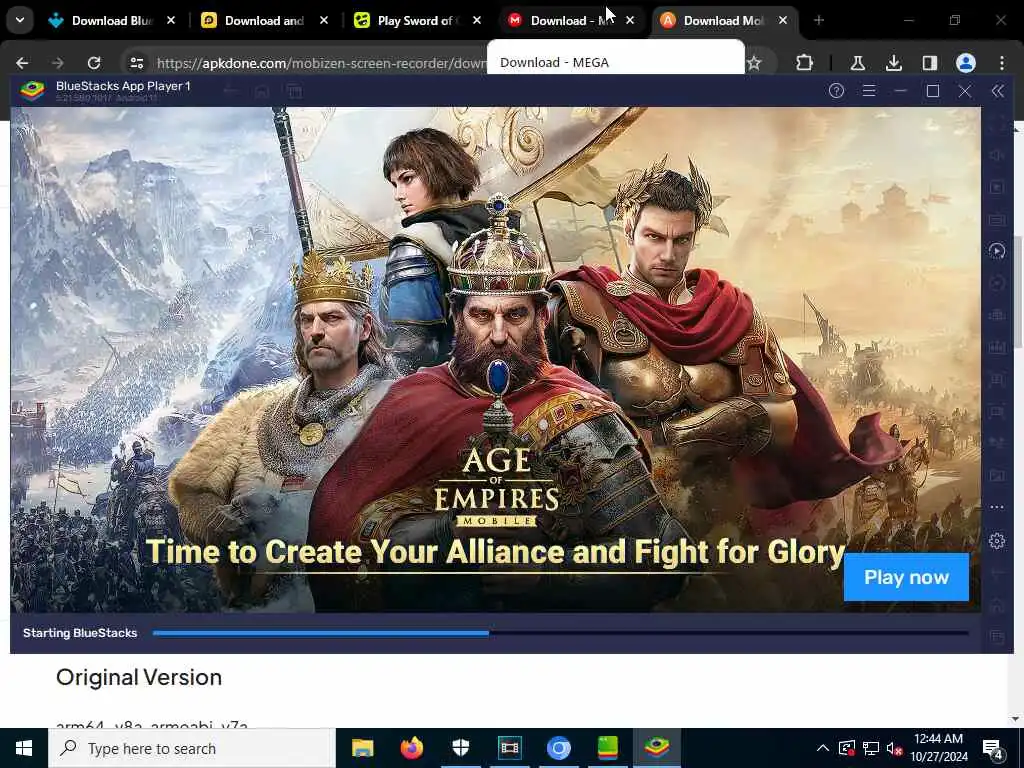Viewport: 1024px width, 768px height.
Task: Click the muted speaker tray icon
Action: click(895, 748)
